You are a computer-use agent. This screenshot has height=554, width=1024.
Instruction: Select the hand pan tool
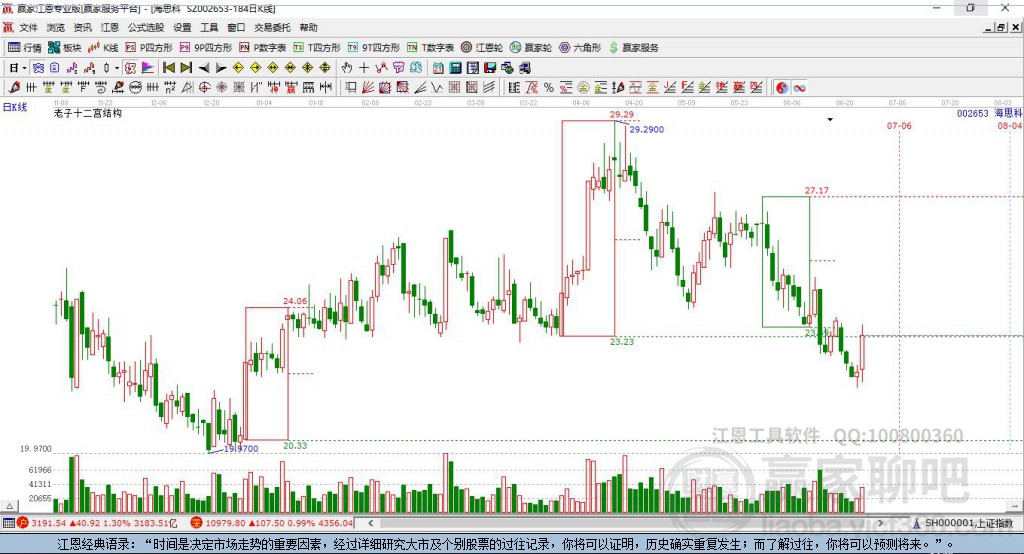pos(346,68)
